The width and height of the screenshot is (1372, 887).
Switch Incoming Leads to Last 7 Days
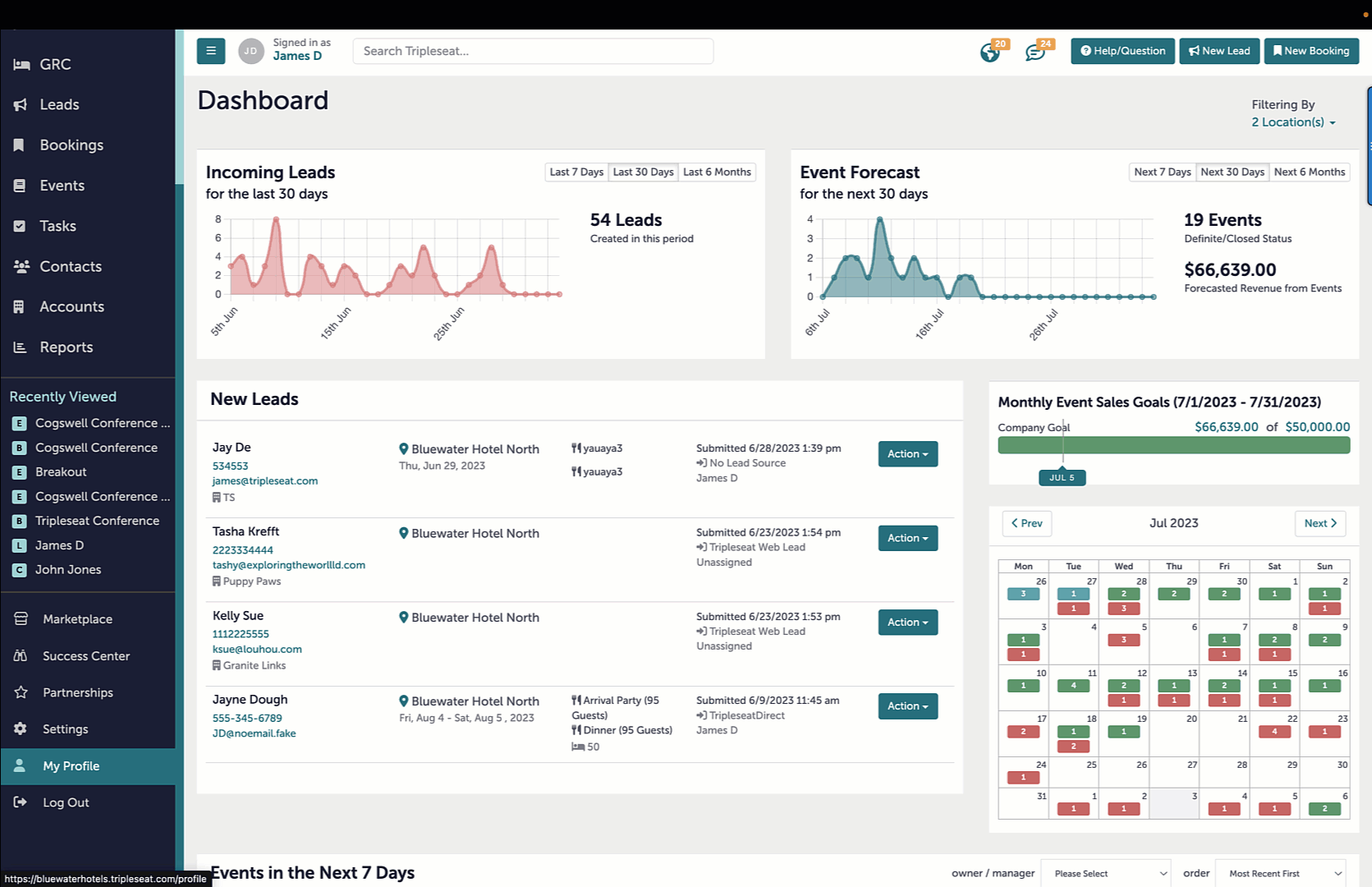coord(576,172)
